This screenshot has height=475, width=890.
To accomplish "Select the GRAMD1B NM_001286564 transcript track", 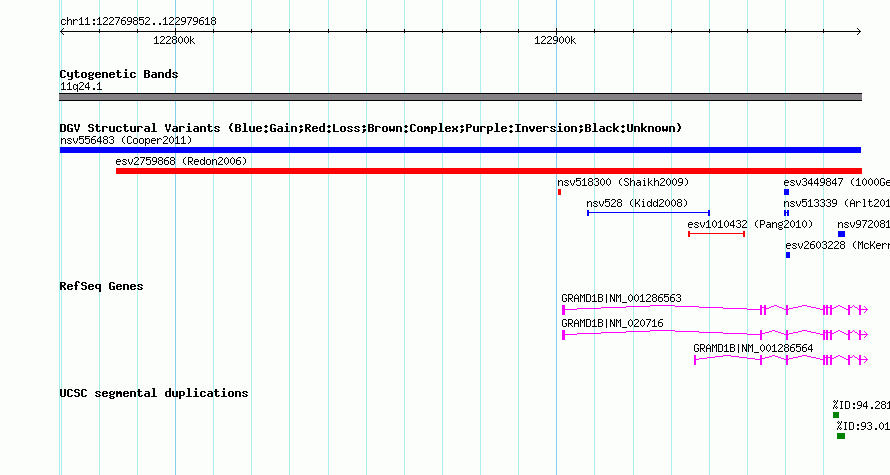I will 781,360.
